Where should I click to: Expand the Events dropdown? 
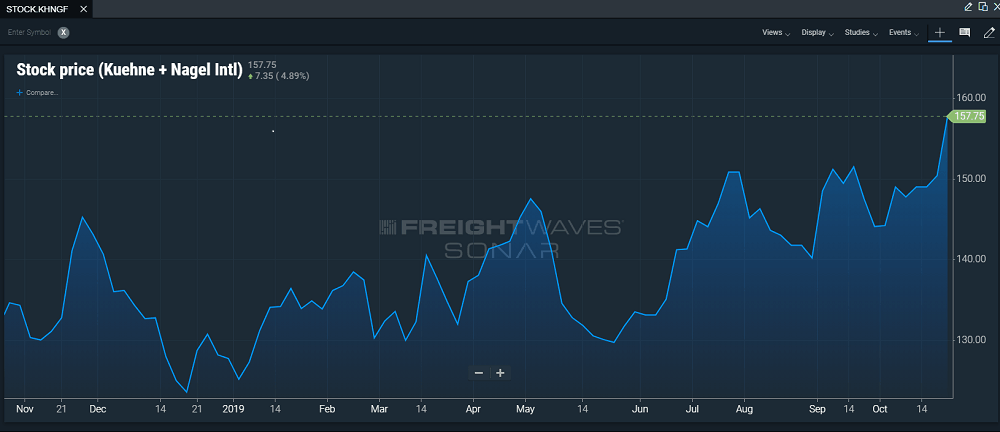(x=904, y=33)
